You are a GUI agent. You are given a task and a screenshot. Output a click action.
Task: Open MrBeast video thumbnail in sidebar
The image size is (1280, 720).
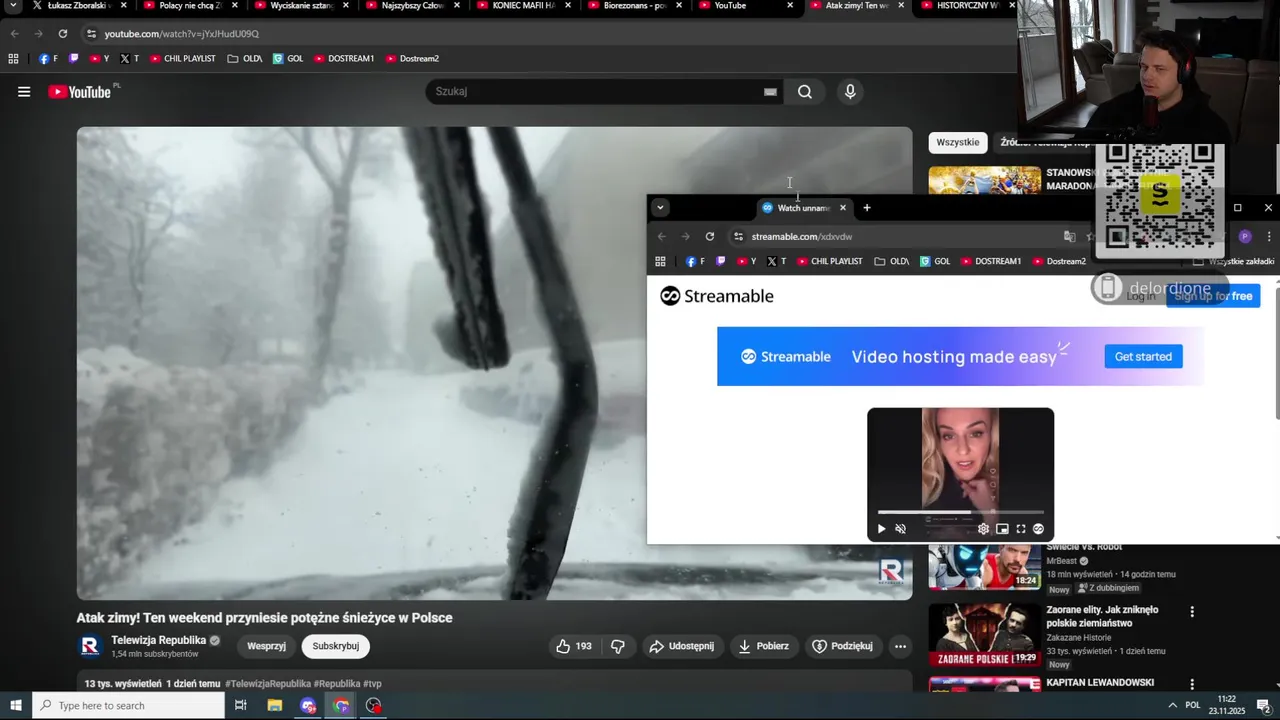pos(985,567)
